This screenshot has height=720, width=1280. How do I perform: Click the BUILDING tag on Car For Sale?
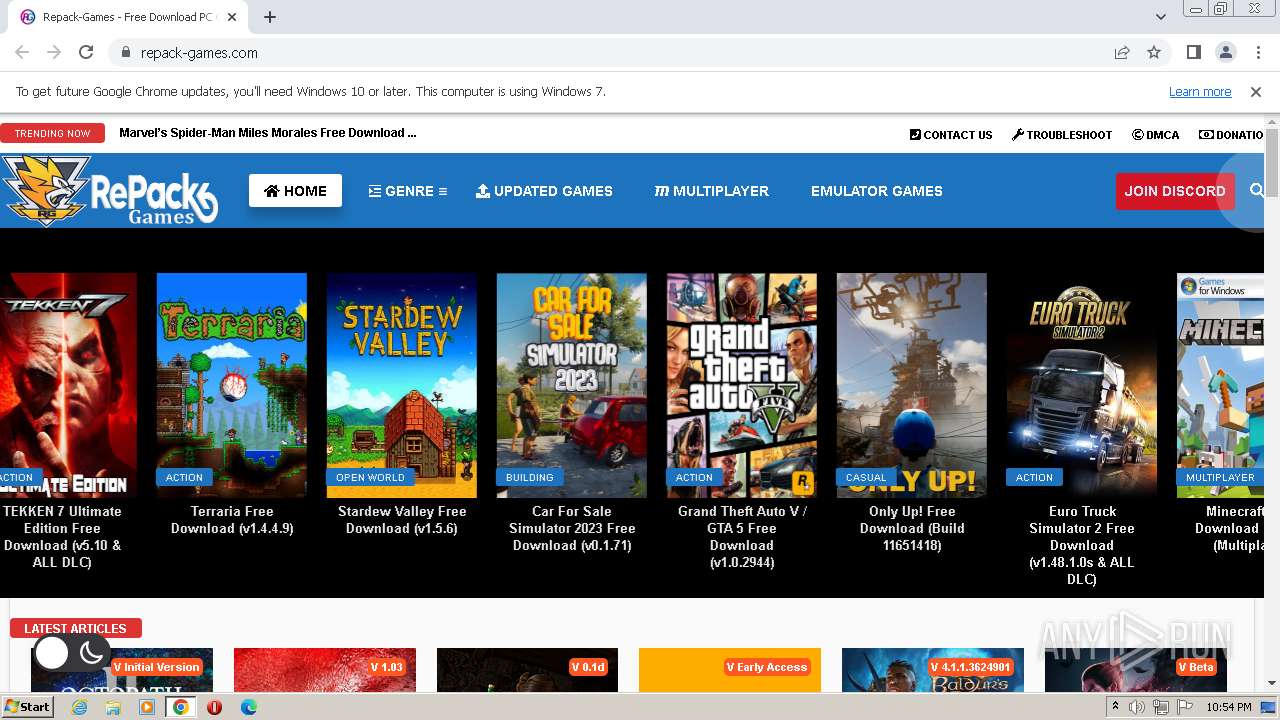(530, 477)
